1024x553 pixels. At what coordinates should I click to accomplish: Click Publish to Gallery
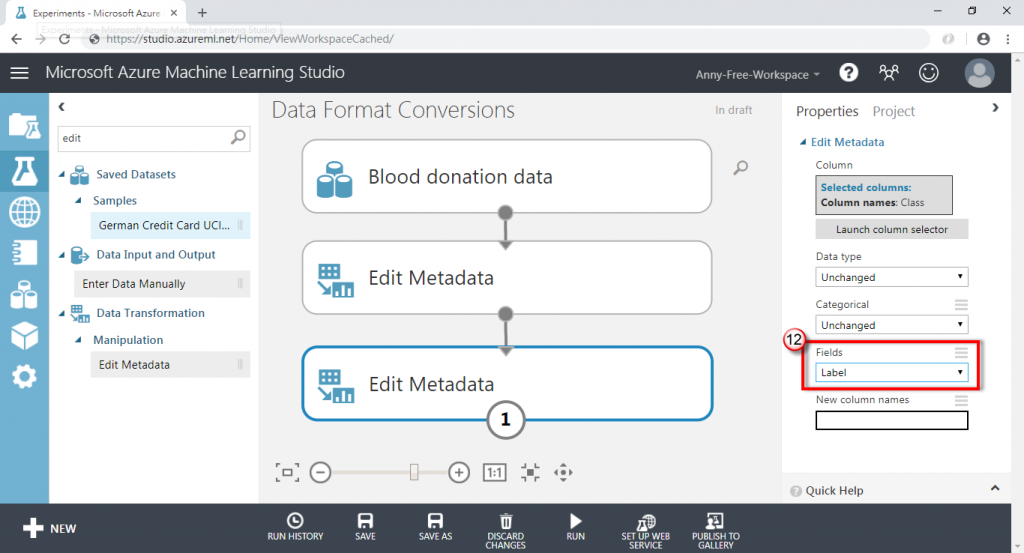(x=716, y=531)
